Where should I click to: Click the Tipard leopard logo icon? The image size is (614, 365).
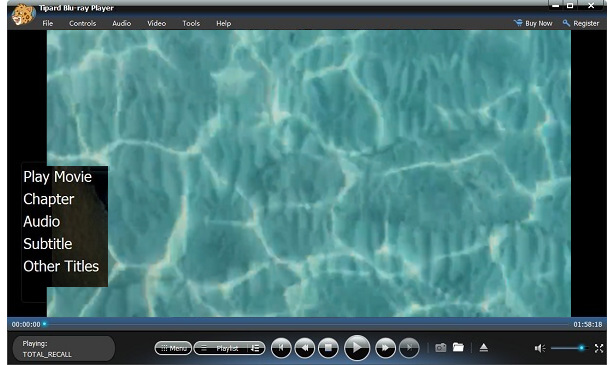[x=23, y=15]
